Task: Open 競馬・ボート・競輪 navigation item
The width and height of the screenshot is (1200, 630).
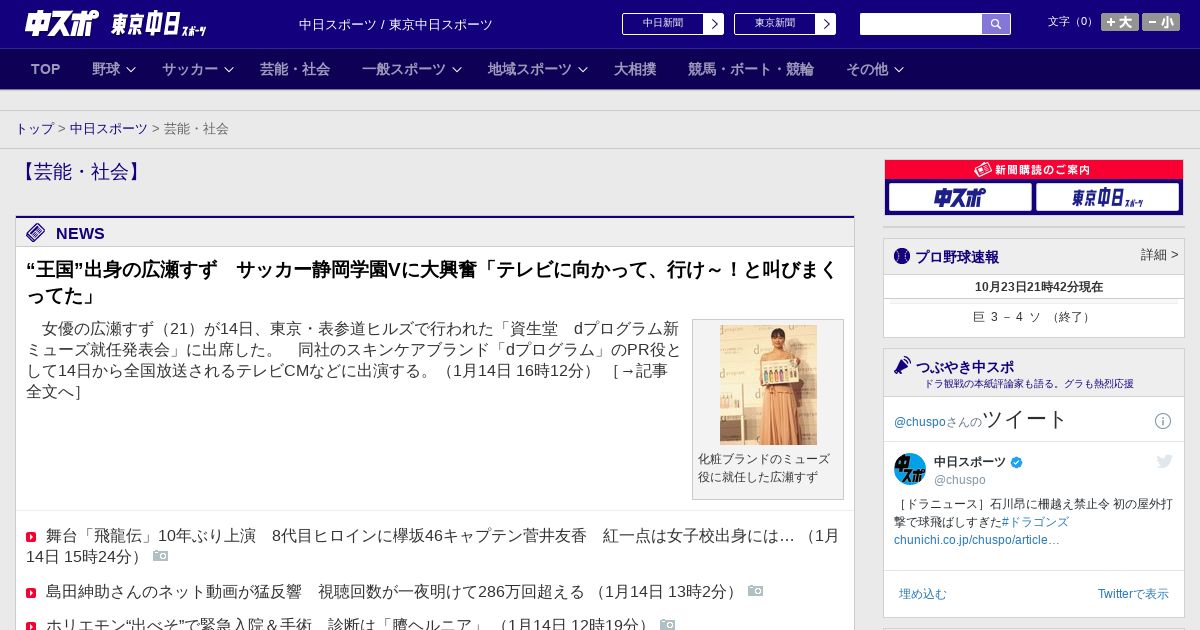Action: pyautogui.click(x=751, y=69)
